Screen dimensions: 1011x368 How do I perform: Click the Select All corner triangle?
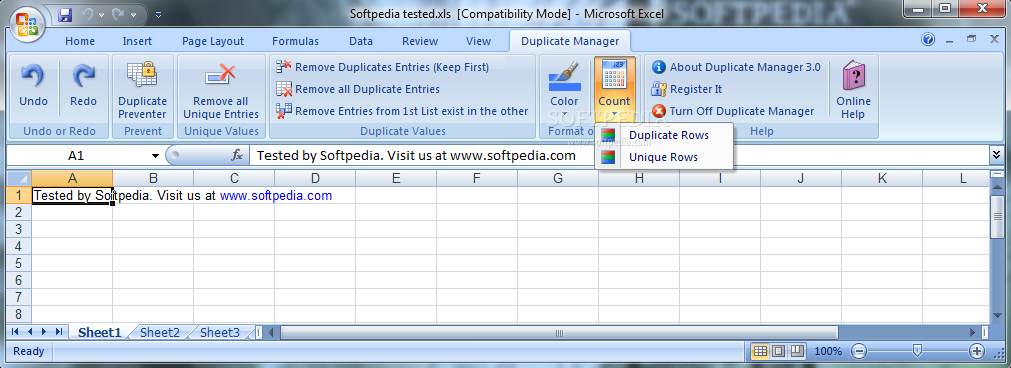(x=19, y=179)
